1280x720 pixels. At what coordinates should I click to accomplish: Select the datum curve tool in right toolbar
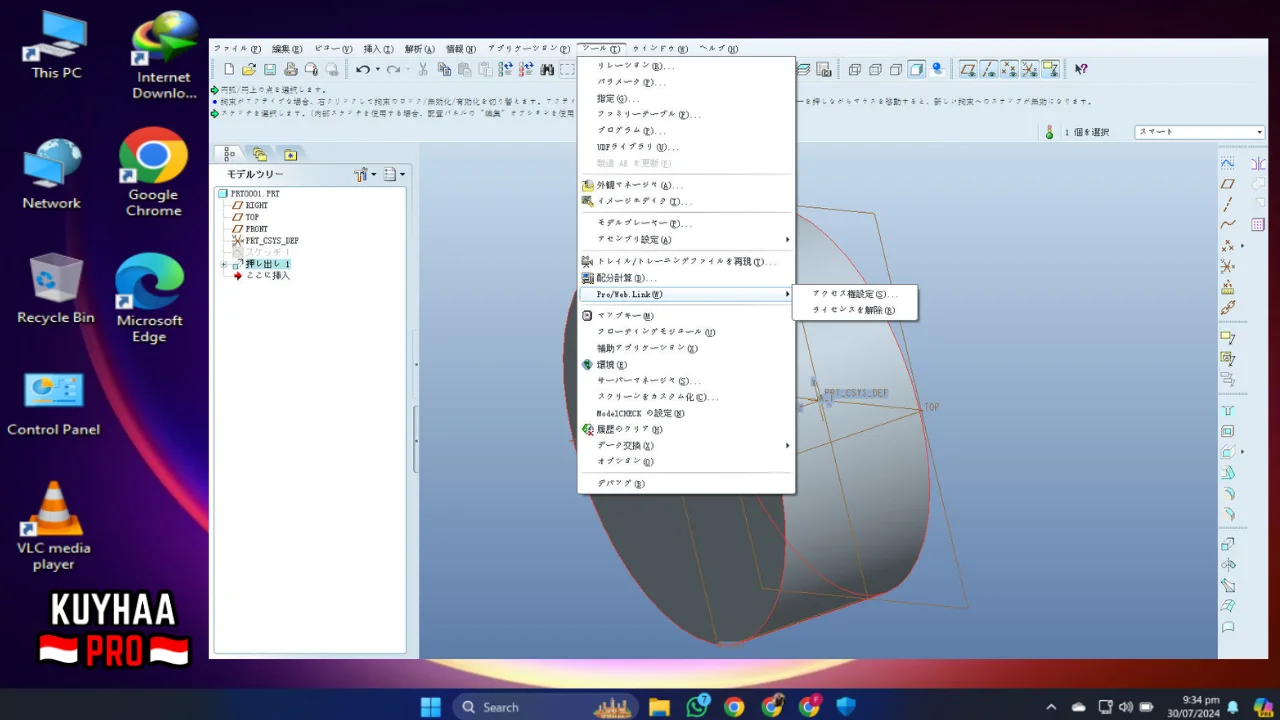click(x=1228, y=224)
